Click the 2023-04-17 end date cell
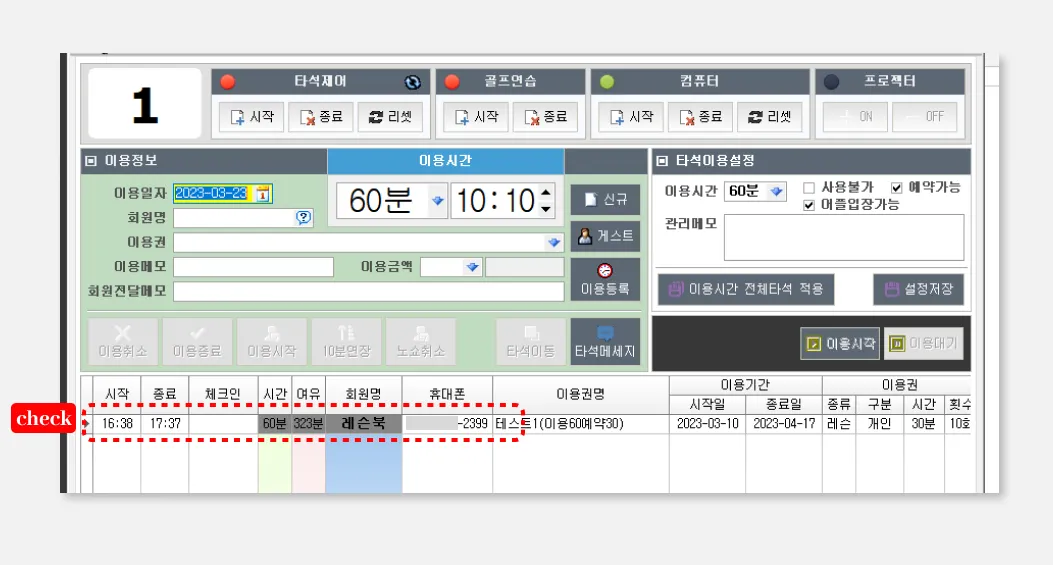Viewport: 1053px width, 565px height. (x=784, y=424)
